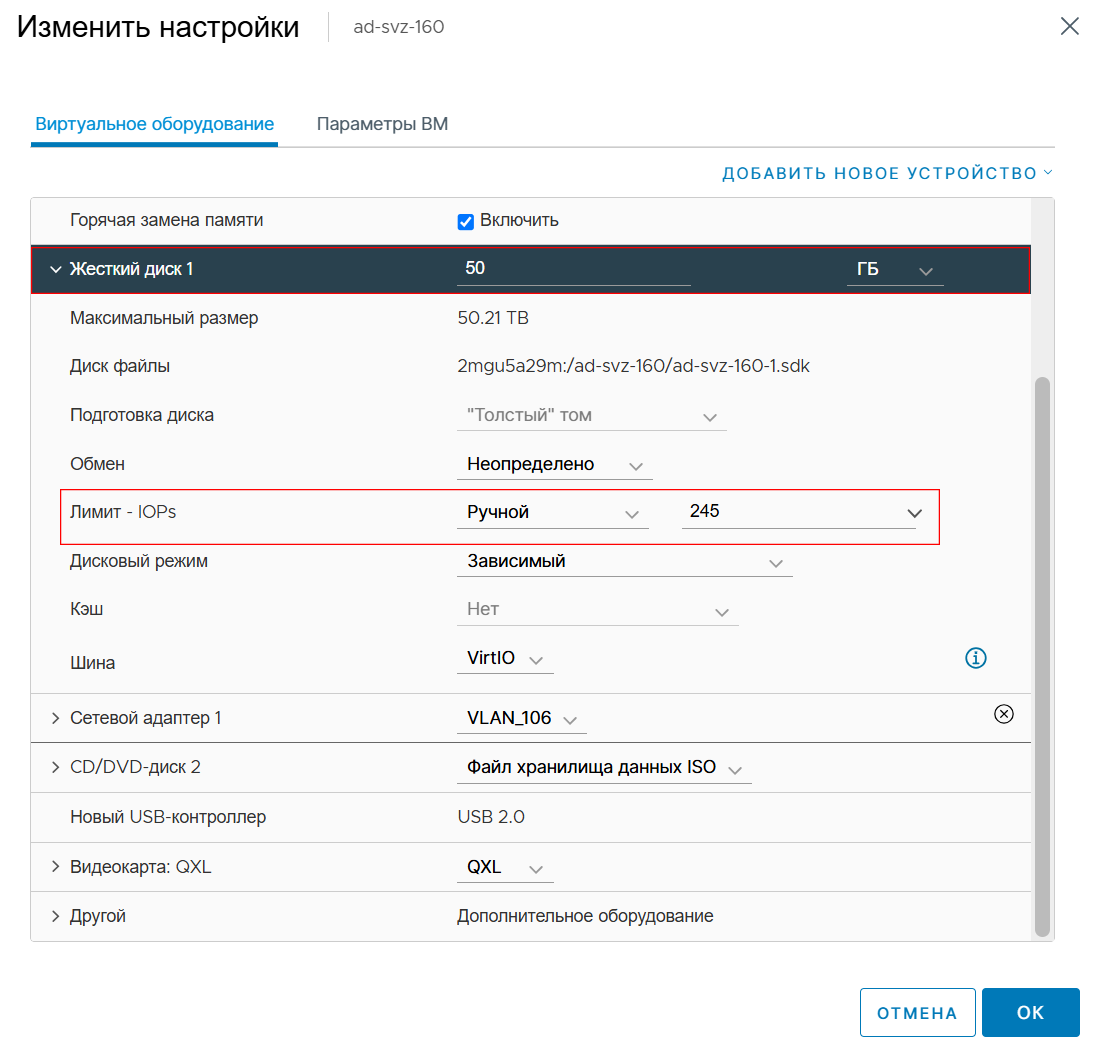Click Максимальный размер value 50.21 TB
Screen dimensions: 1098x1056
(493, 318)
